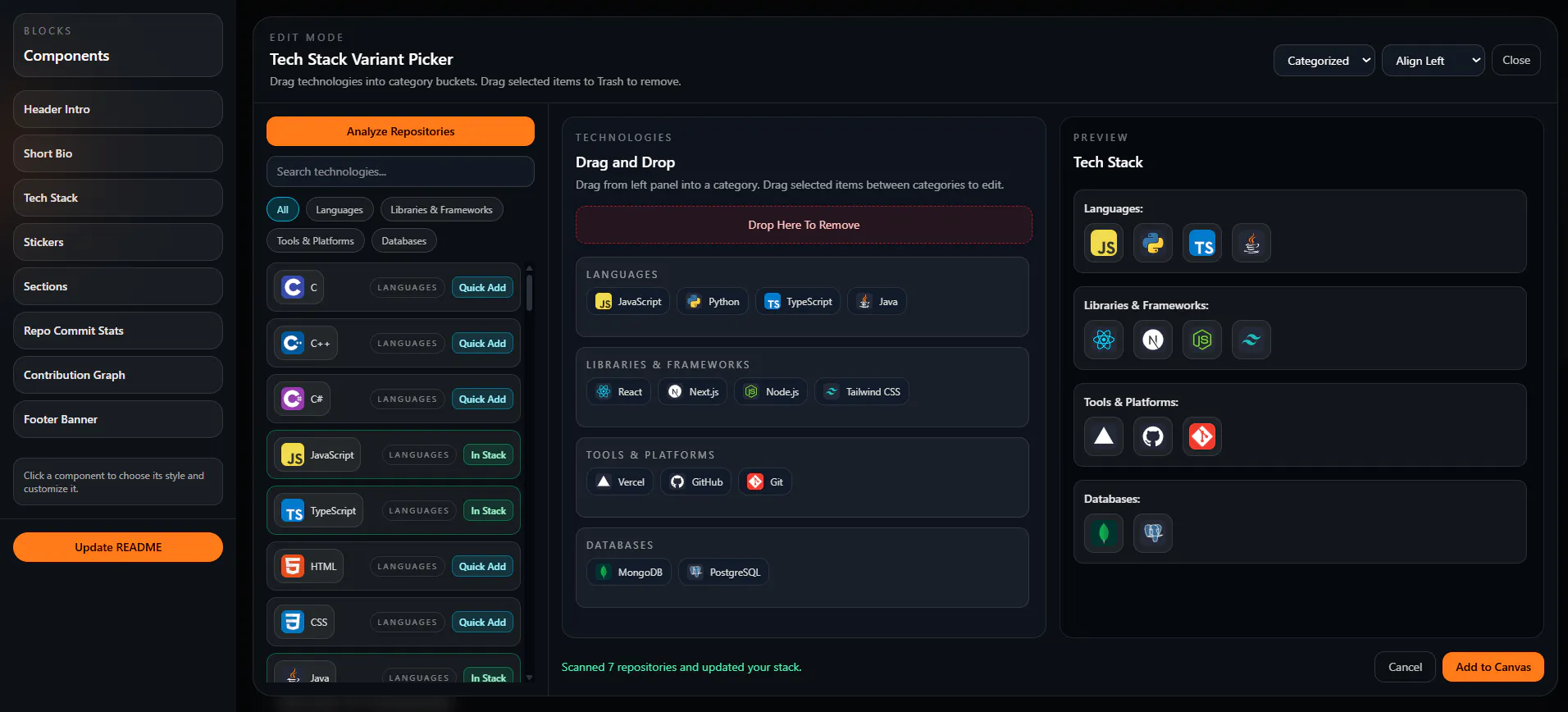Screen dimensions: 1568x712
Task: Quick Add C++ to stack
Action: (482, 344)
